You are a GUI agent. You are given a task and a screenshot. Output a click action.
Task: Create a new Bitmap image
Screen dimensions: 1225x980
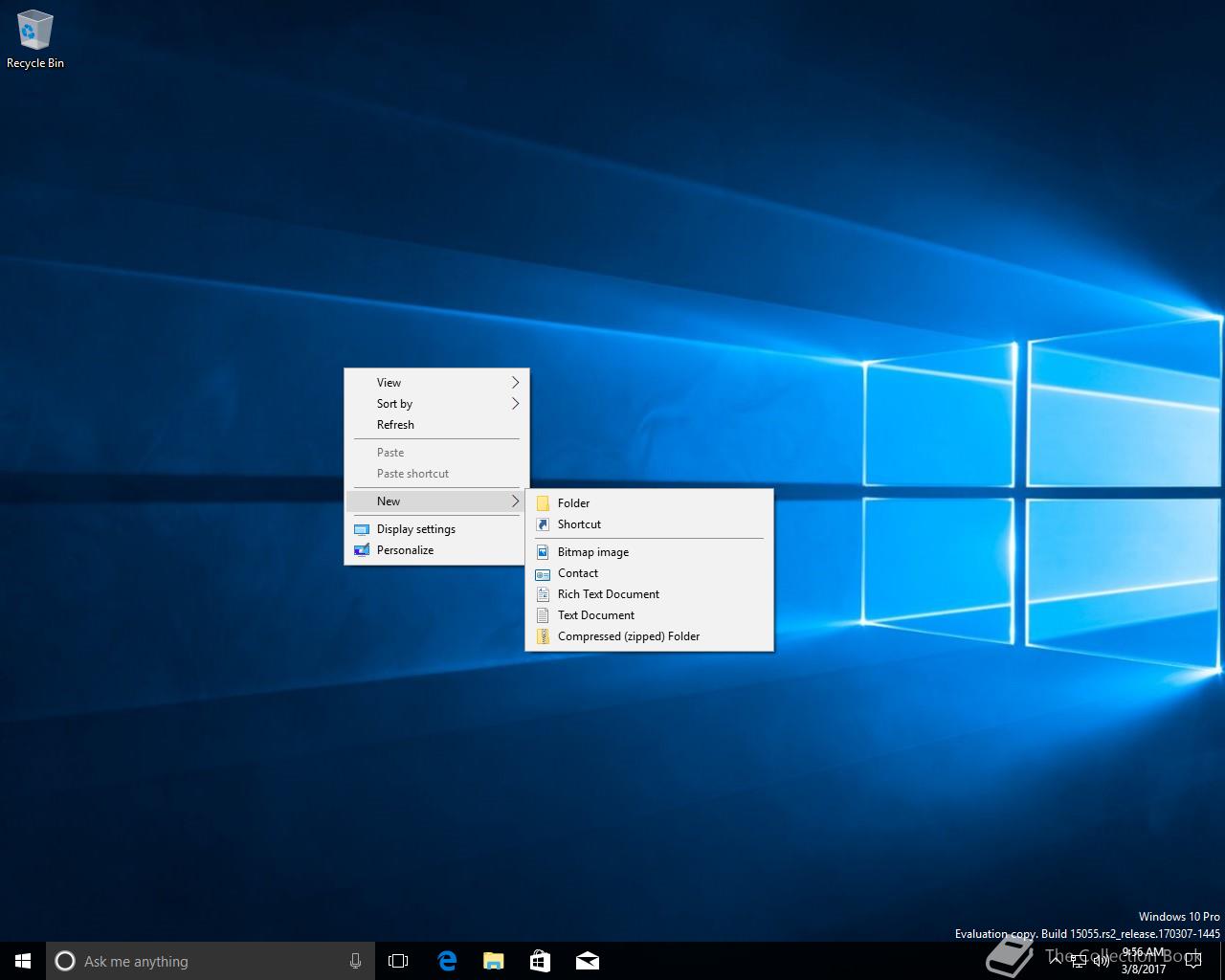[x=649, y=551]
